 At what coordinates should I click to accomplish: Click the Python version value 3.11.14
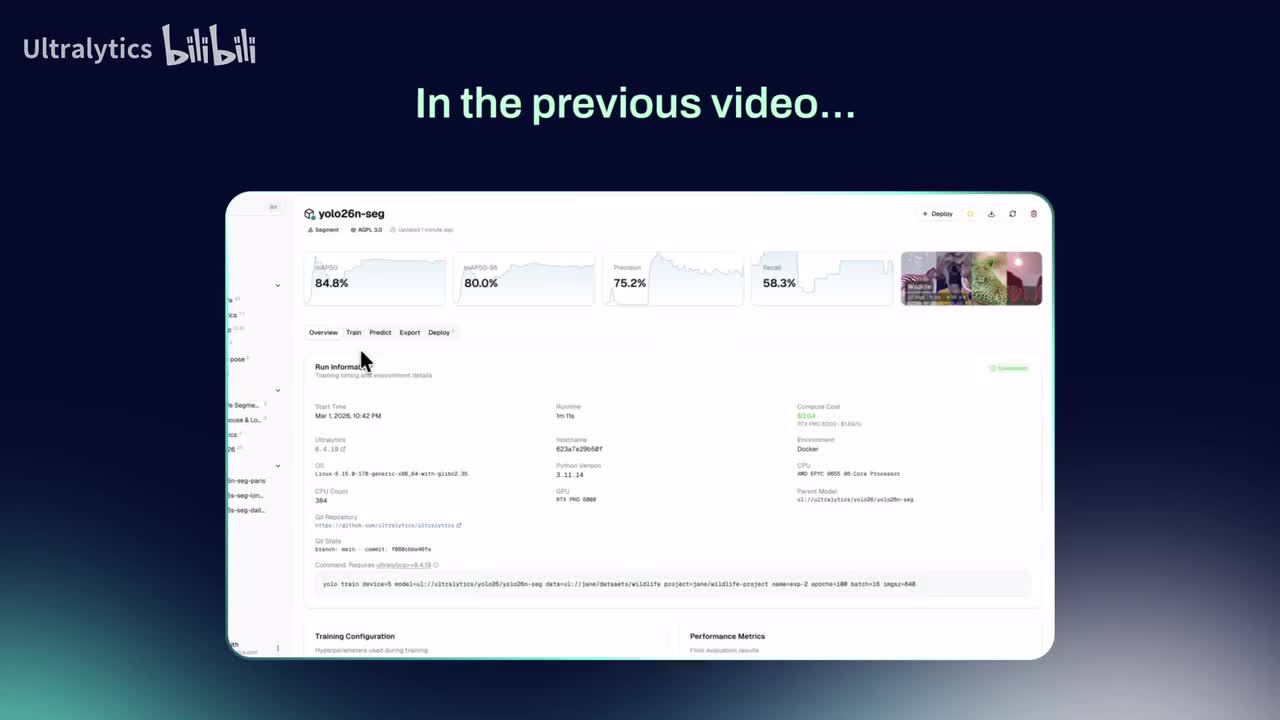(569, 474)
